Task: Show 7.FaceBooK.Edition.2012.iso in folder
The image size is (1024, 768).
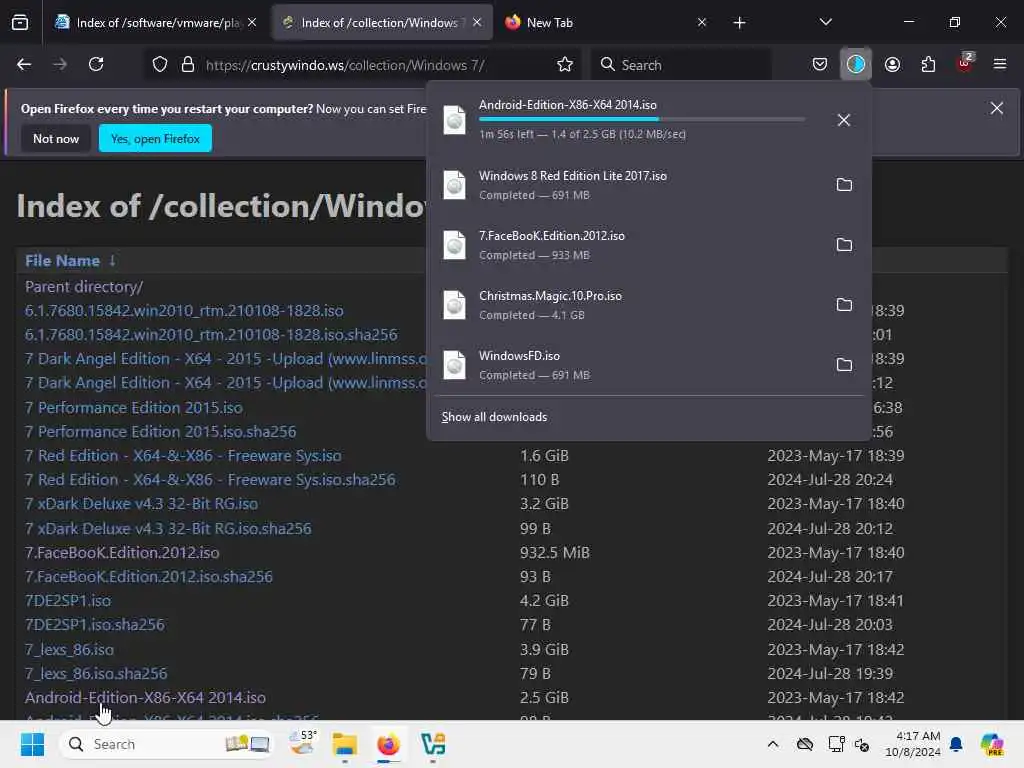Action: tap(844, 245)
